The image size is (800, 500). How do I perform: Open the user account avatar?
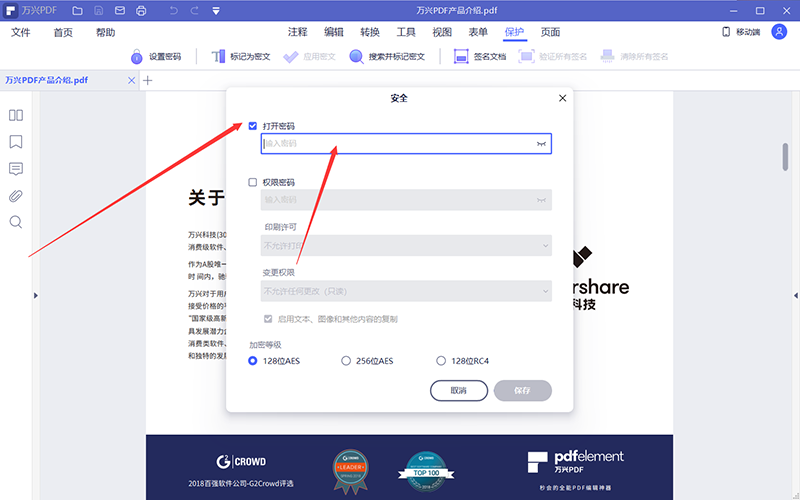tap(779, 32)
